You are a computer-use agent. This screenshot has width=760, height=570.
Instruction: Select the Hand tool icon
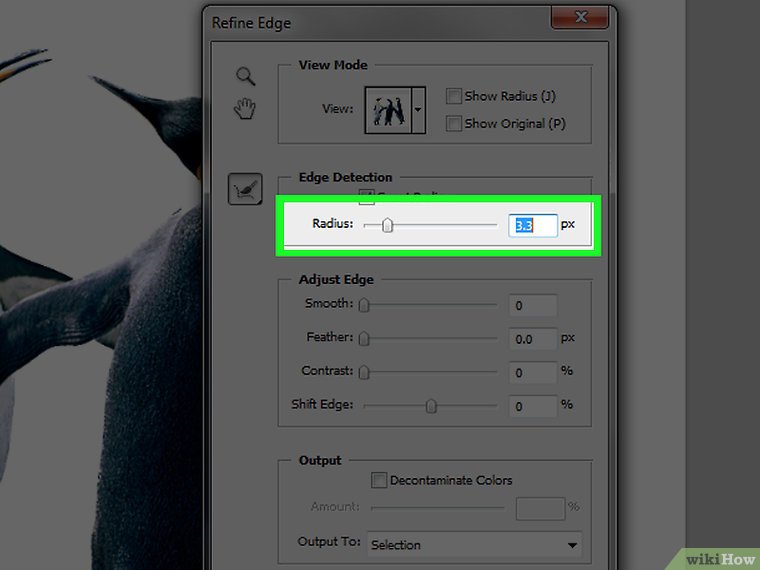pos(245,109)
